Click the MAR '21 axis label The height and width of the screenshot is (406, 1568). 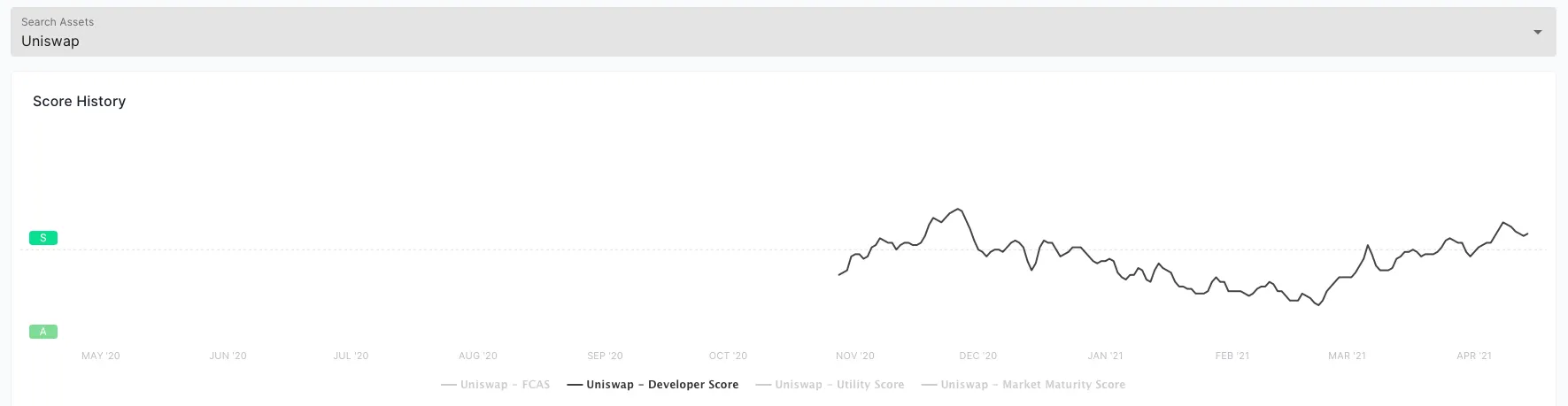(1347, 356)
